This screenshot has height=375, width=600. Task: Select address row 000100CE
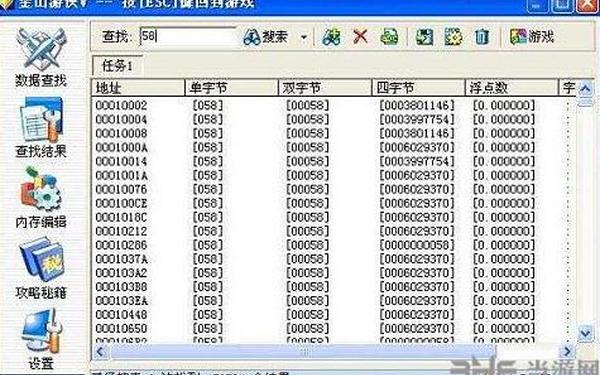121,203
